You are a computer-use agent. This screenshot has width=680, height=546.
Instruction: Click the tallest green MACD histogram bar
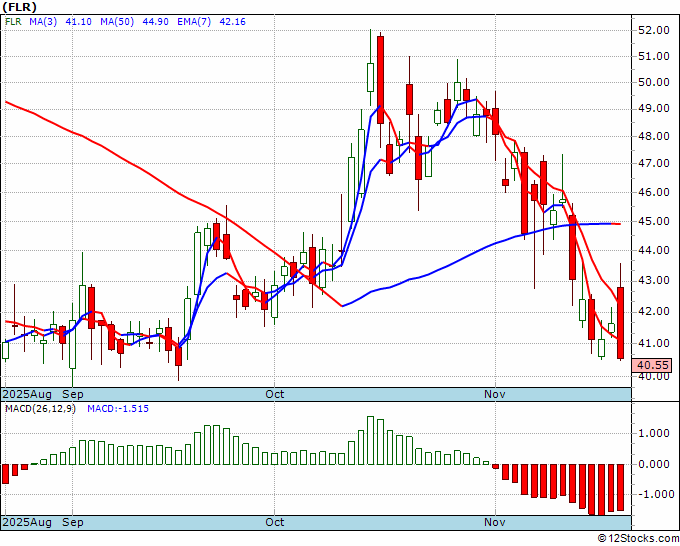click(x=370, y=441)
